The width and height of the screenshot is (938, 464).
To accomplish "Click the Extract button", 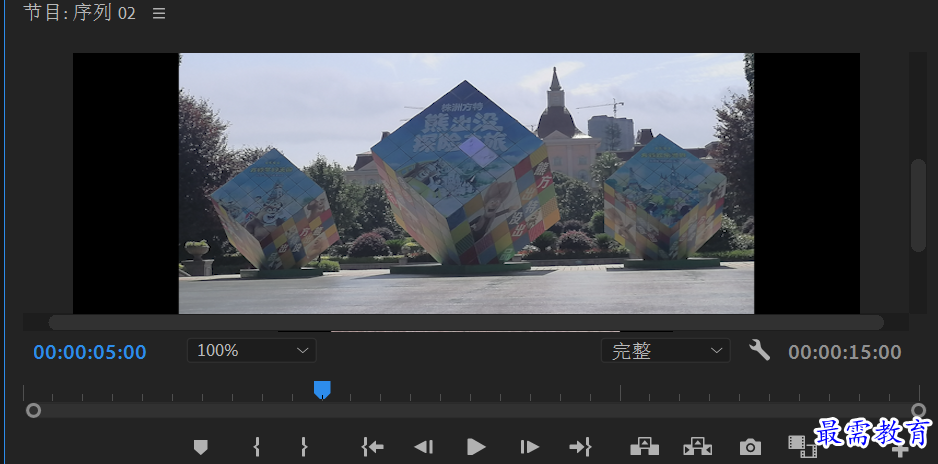I will tap(698, 447).
